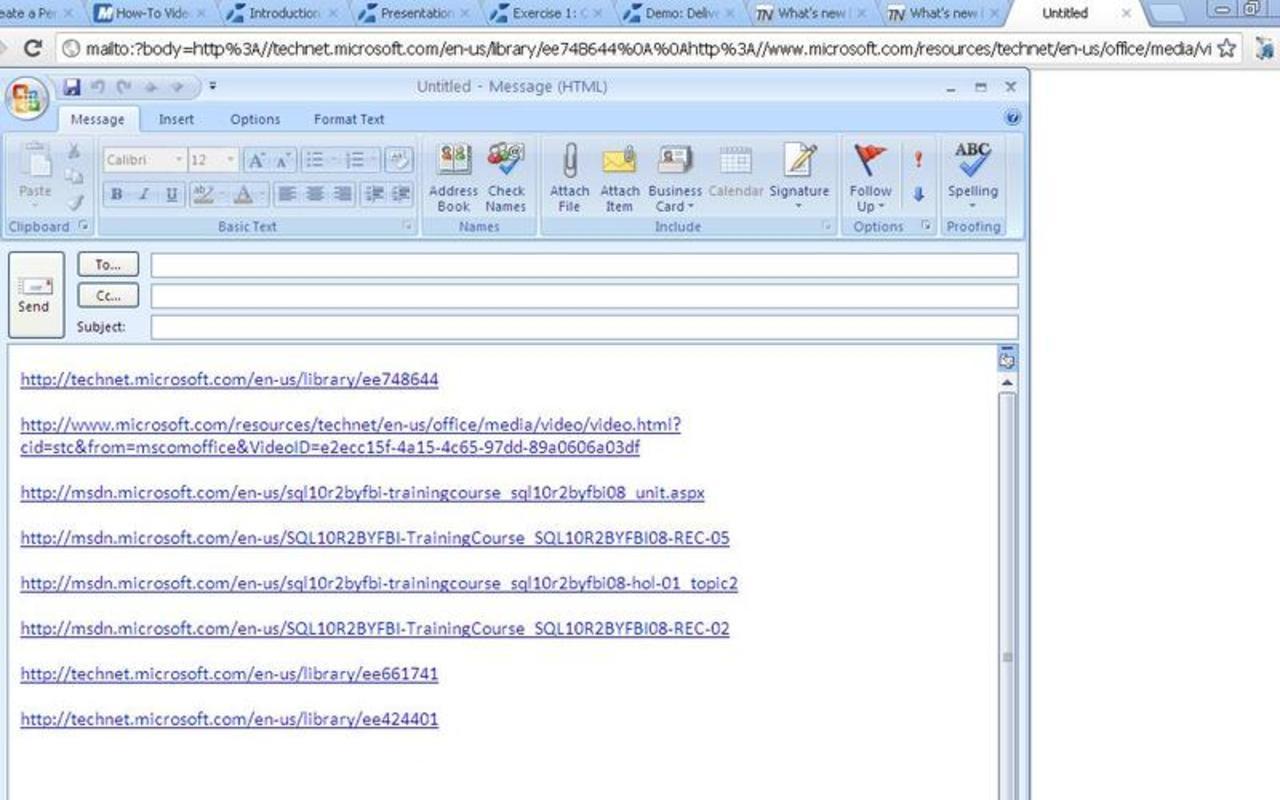Image resolution: width=1280 pixels, height=800 pixels.
Task: Send the message
Action: (x=36, y=295)
